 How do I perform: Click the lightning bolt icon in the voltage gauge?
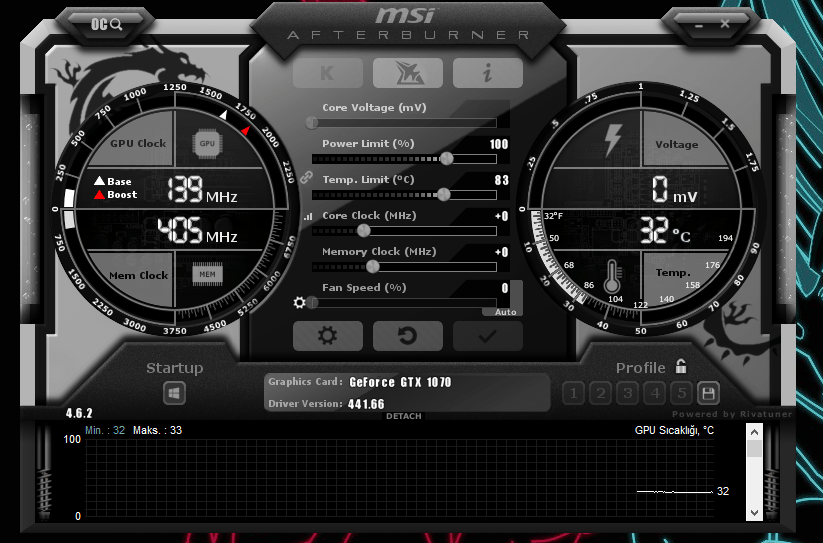pos(613,140)
